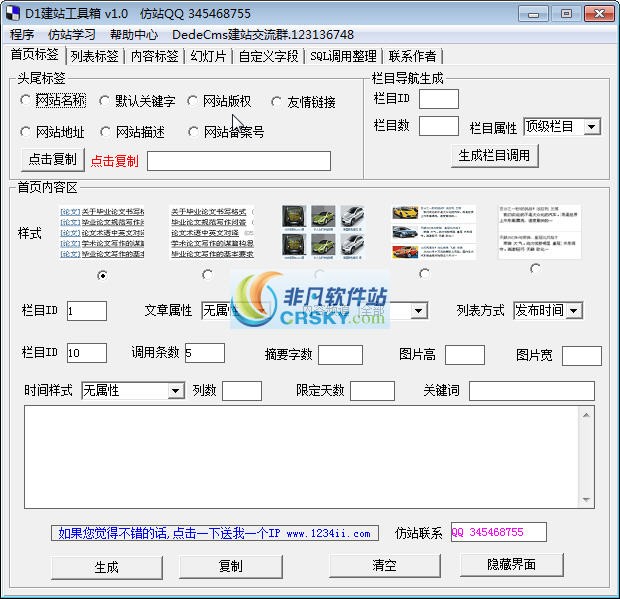Open the 列表方式 dropdown showing 发布时间
620x599 pixels.
(548, 310)
